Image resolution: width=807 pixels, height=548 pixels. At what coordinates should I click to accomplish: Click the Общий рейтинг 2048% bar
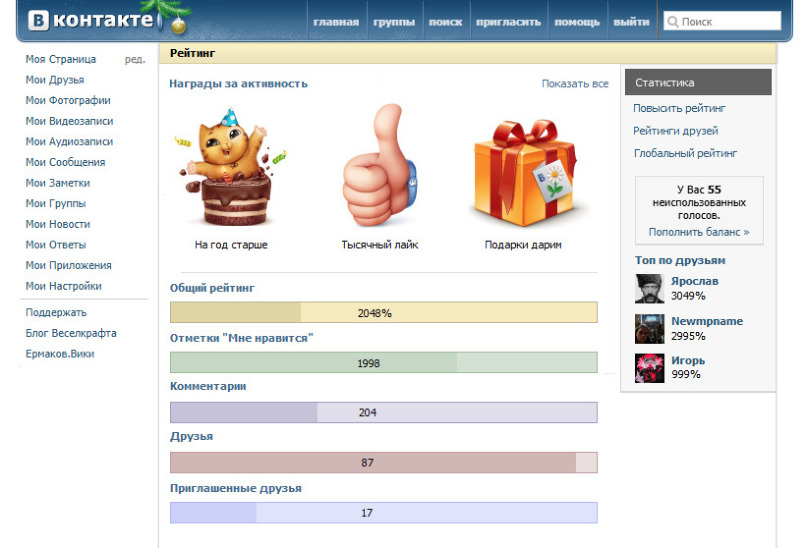coord(384,312)
